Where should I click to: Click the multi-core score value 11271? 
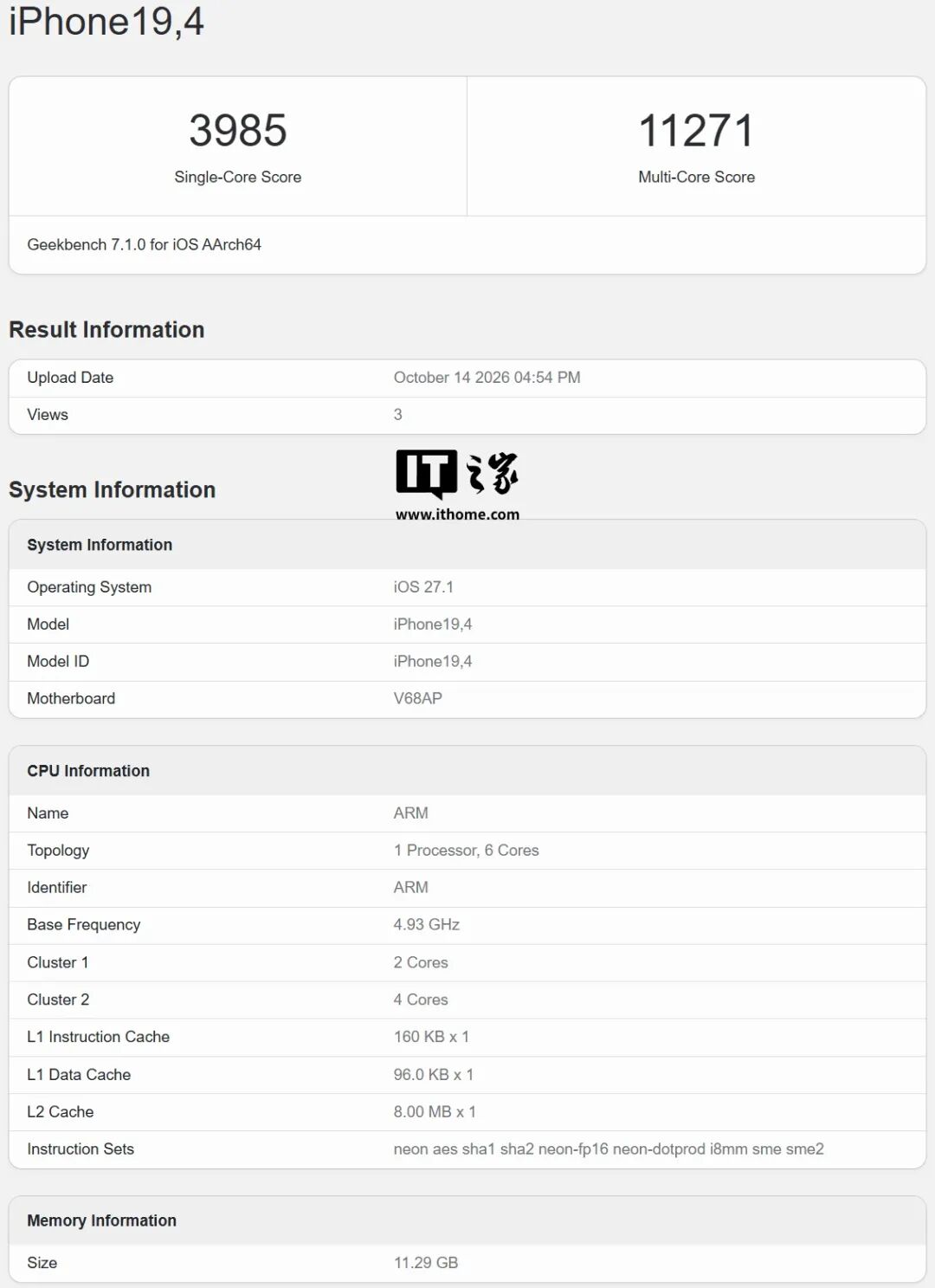tap(696, 131)
